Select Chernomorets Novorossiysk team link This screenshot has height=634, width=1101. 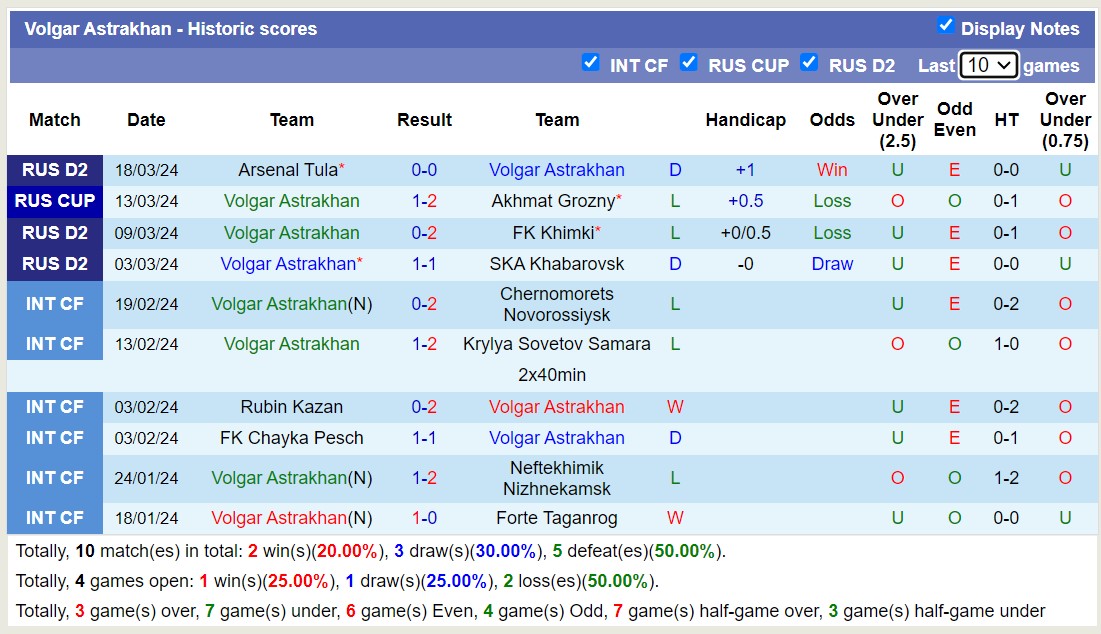[557, 304]
